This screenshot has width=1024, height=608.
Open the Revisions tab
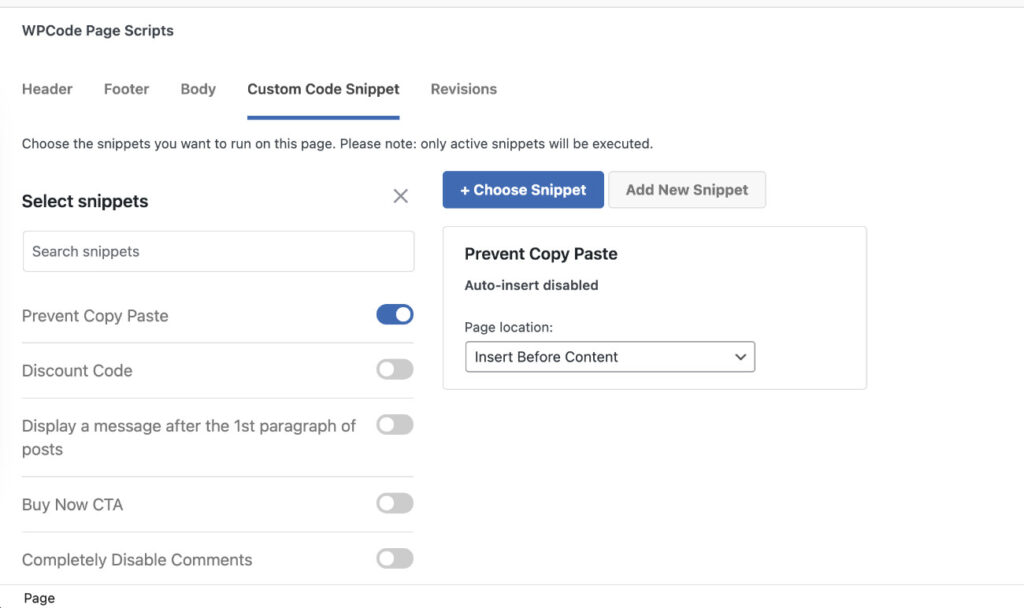click(x=463, y=89)
